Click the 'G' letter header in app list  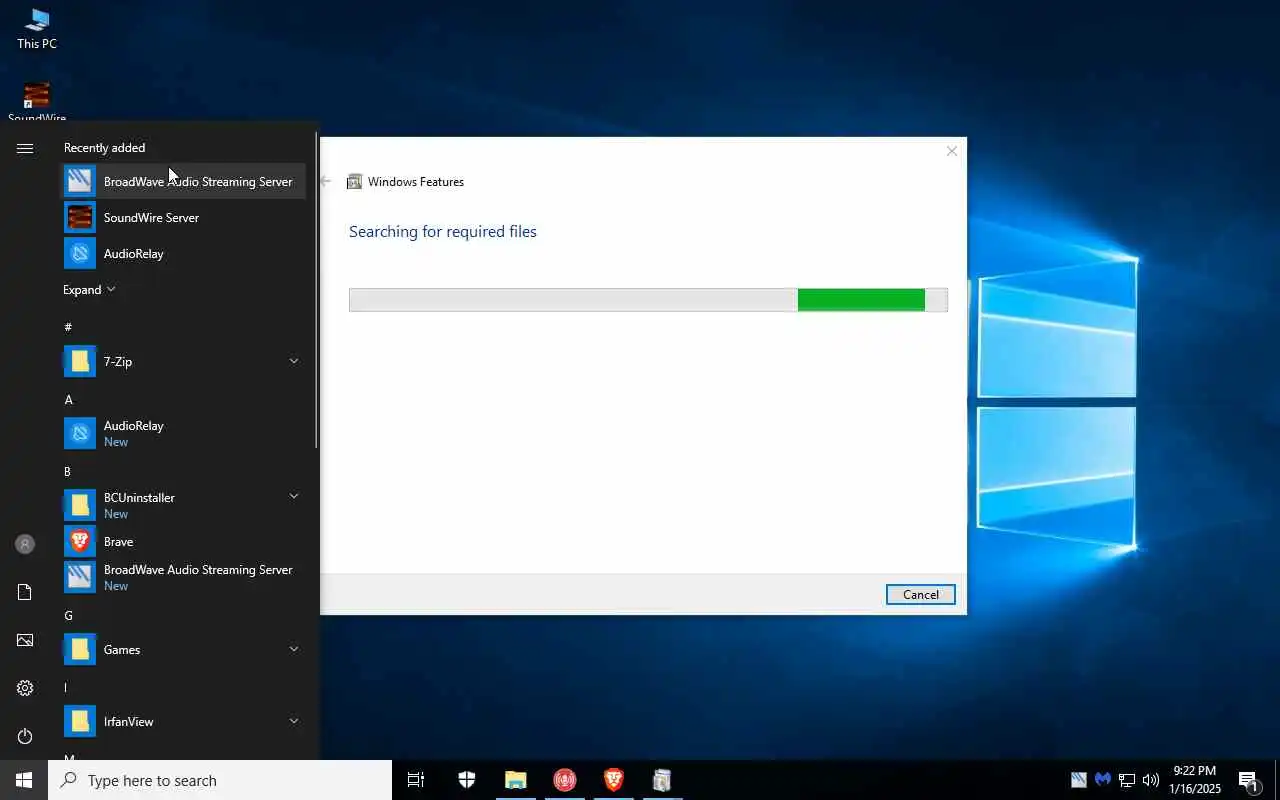[x=68, y=615]
